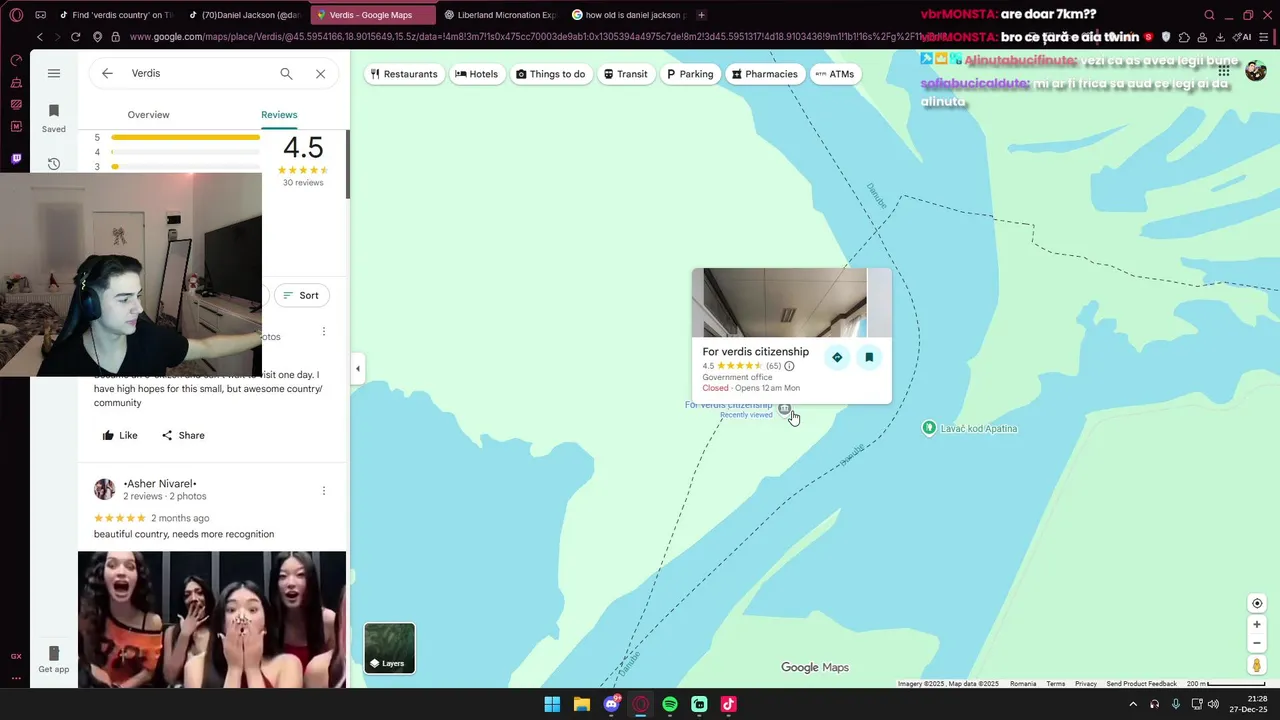
Task: Click the For verdis citizenship map marker
Action: pos(784,408)
